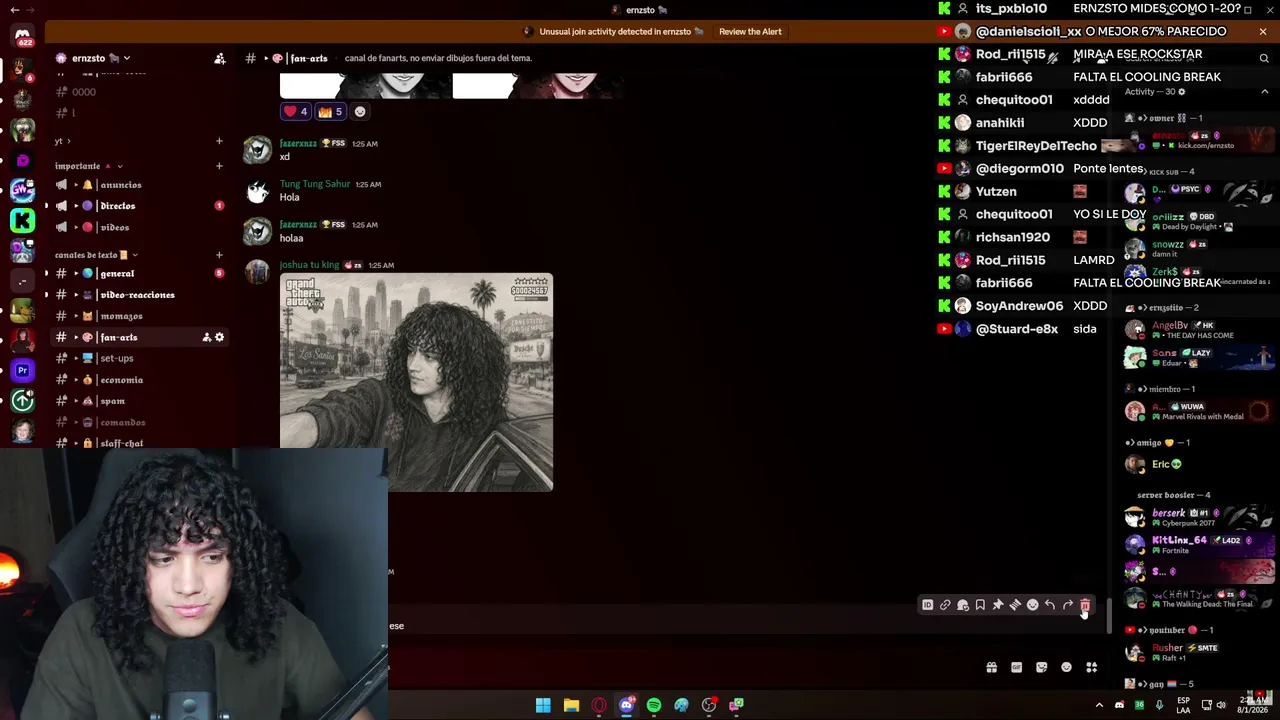
Task: Open Discord from the taskbar
Action: pos(626,705)
